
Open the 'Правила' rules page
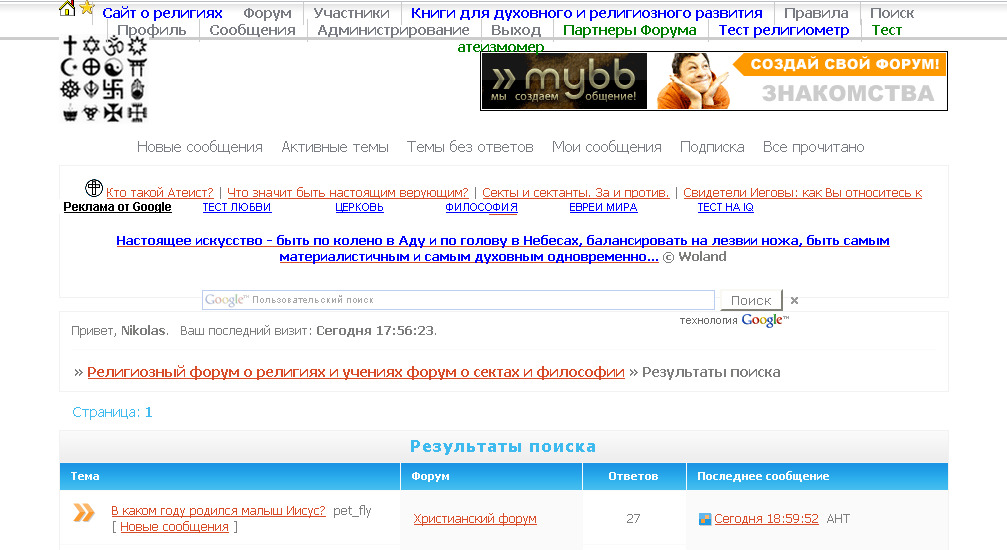click(x=816, y=13)
